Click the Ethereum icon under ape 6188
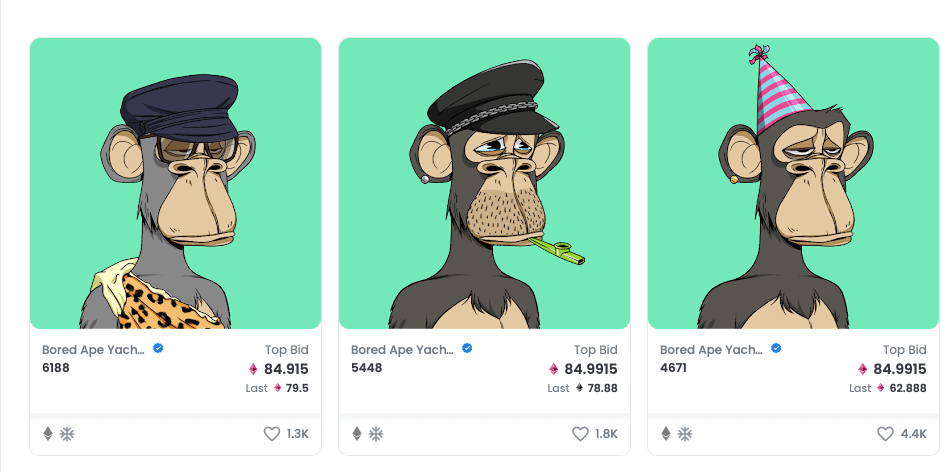 coord(48,434)
